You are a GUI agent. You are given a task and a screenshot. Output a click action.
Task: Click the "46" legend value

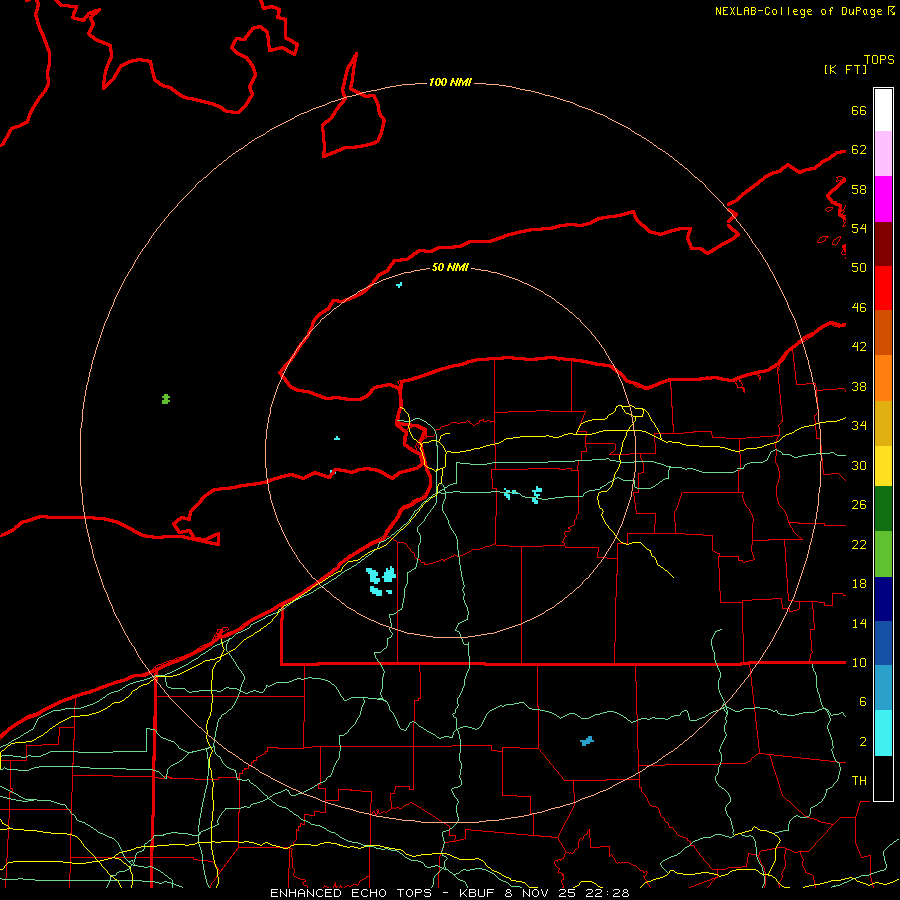coord(859,308)
